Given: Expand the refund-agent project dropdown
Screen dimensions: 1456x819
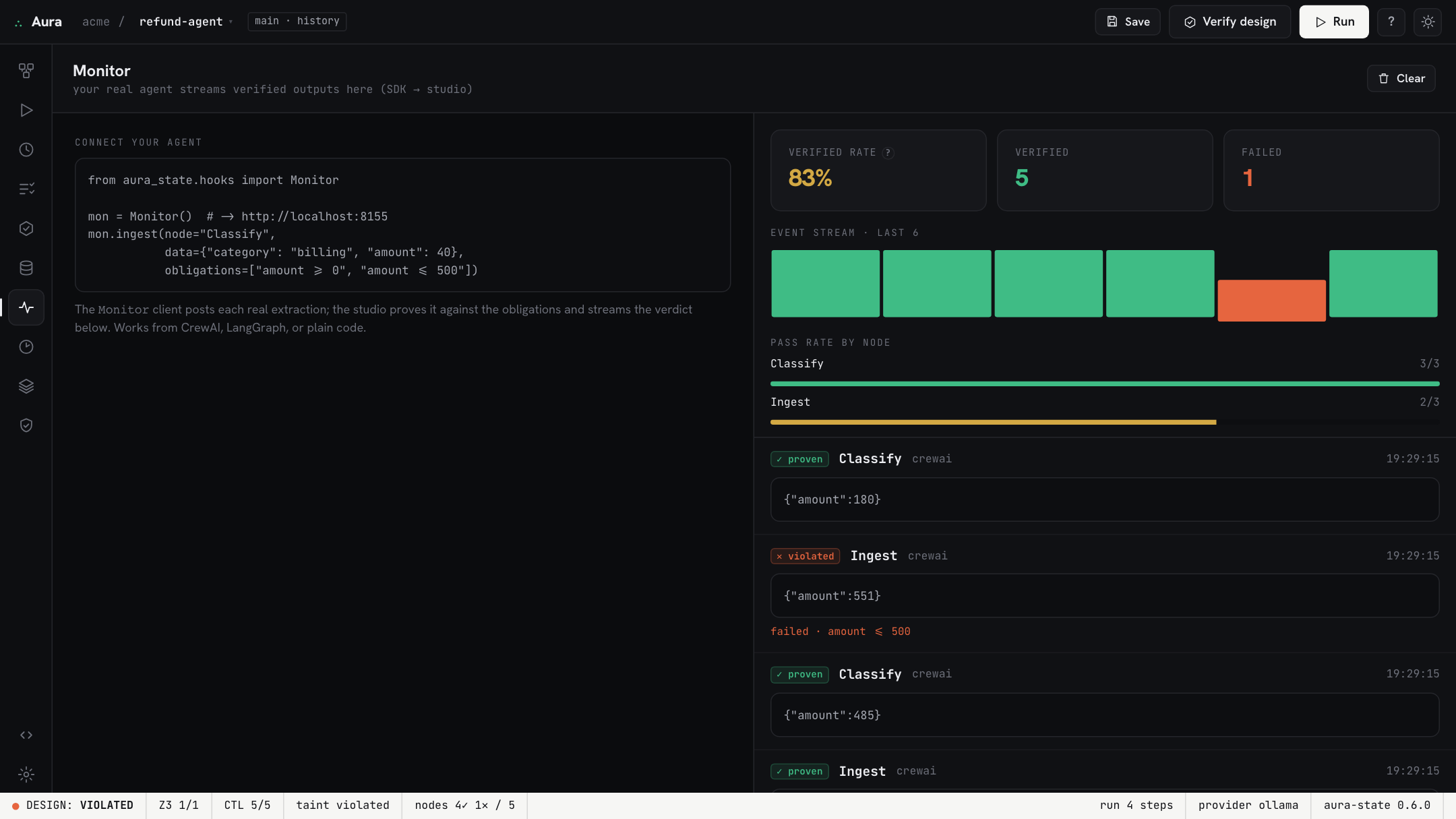Looking at the screenshot, I should click(186, 22).
